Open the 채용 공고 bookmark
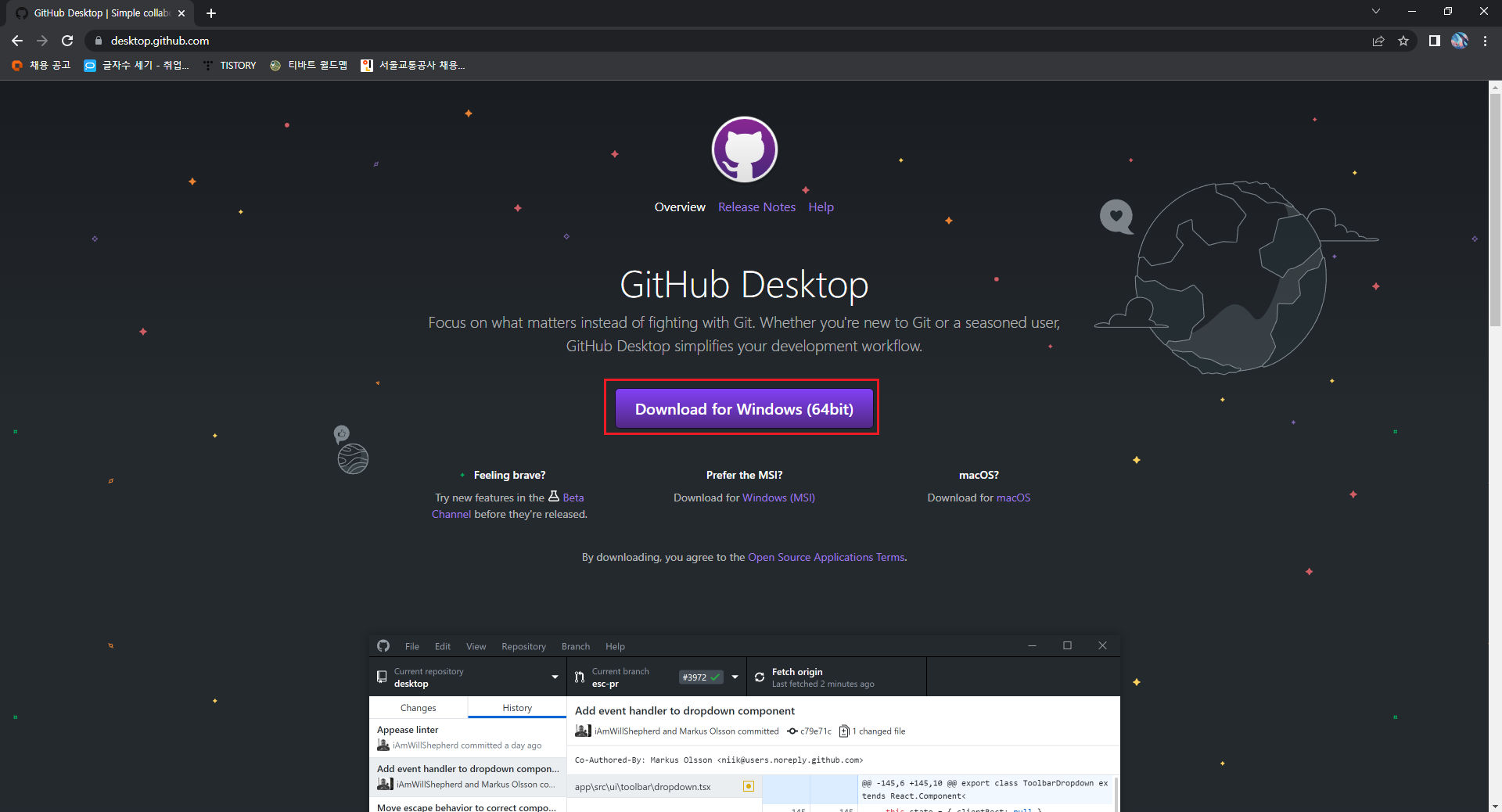 41,66
